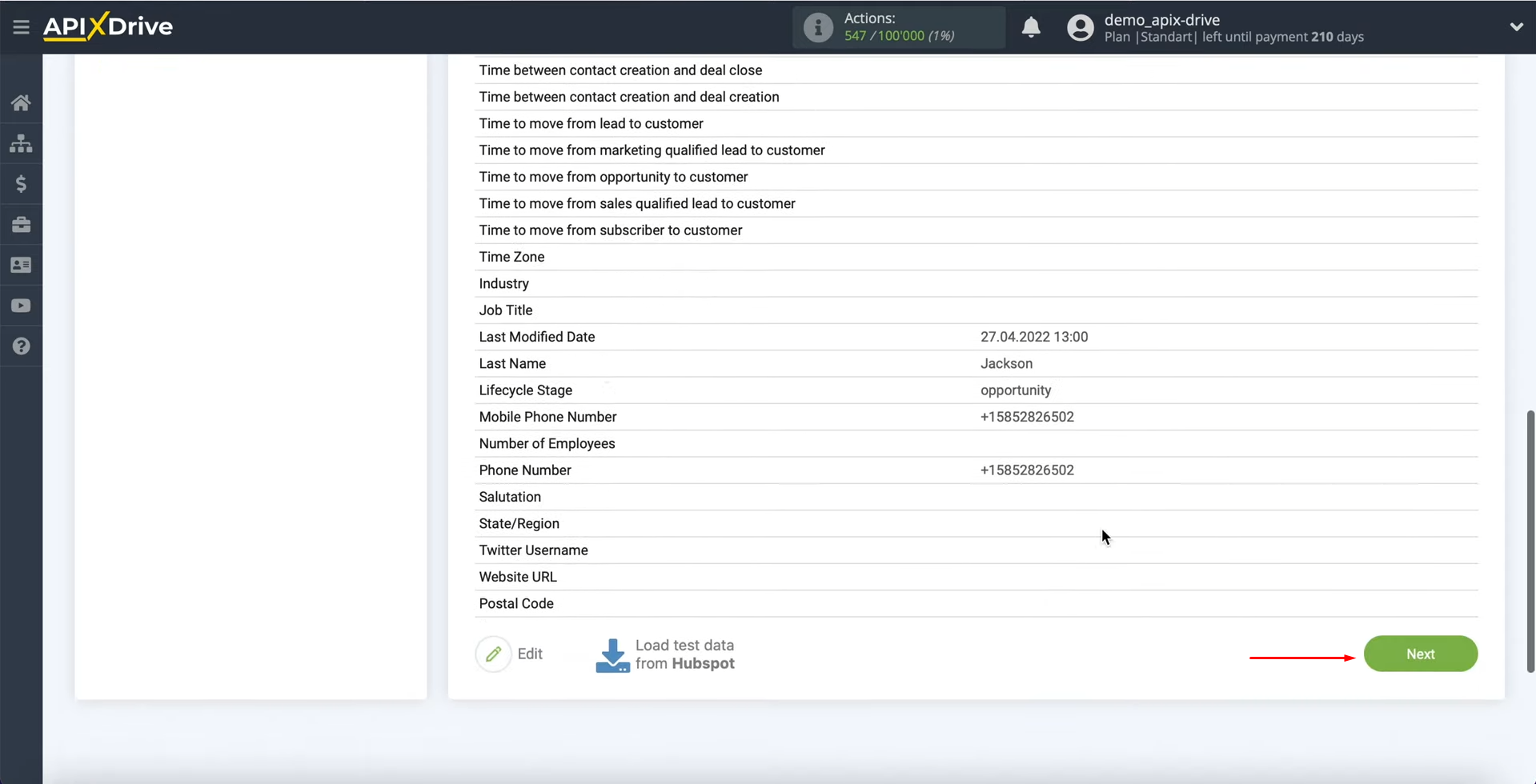
Task: Click the pencil Edit icon
Action: [x=494, y=654]
